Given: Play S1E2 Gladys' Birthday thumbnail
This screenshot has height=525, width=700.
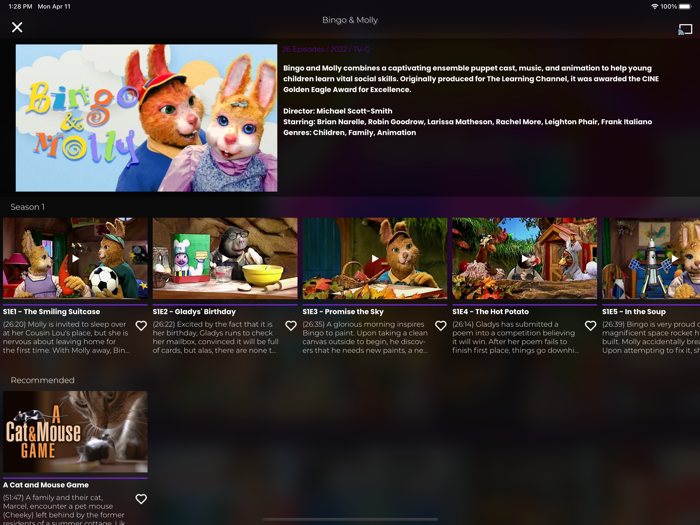Looking at the screenshot, I should click(x=225, y=258).
